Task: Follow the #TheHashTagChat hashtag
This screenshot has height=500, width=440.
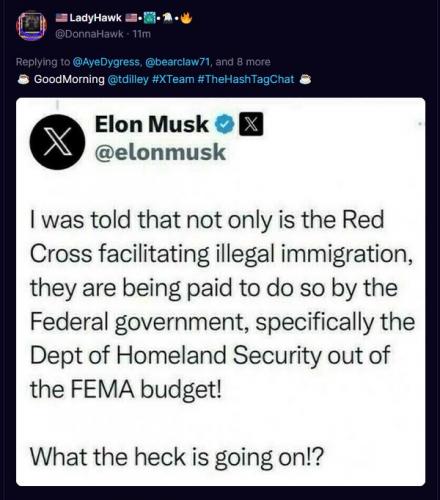Action: pyautogui.click(x=246, y=79)
